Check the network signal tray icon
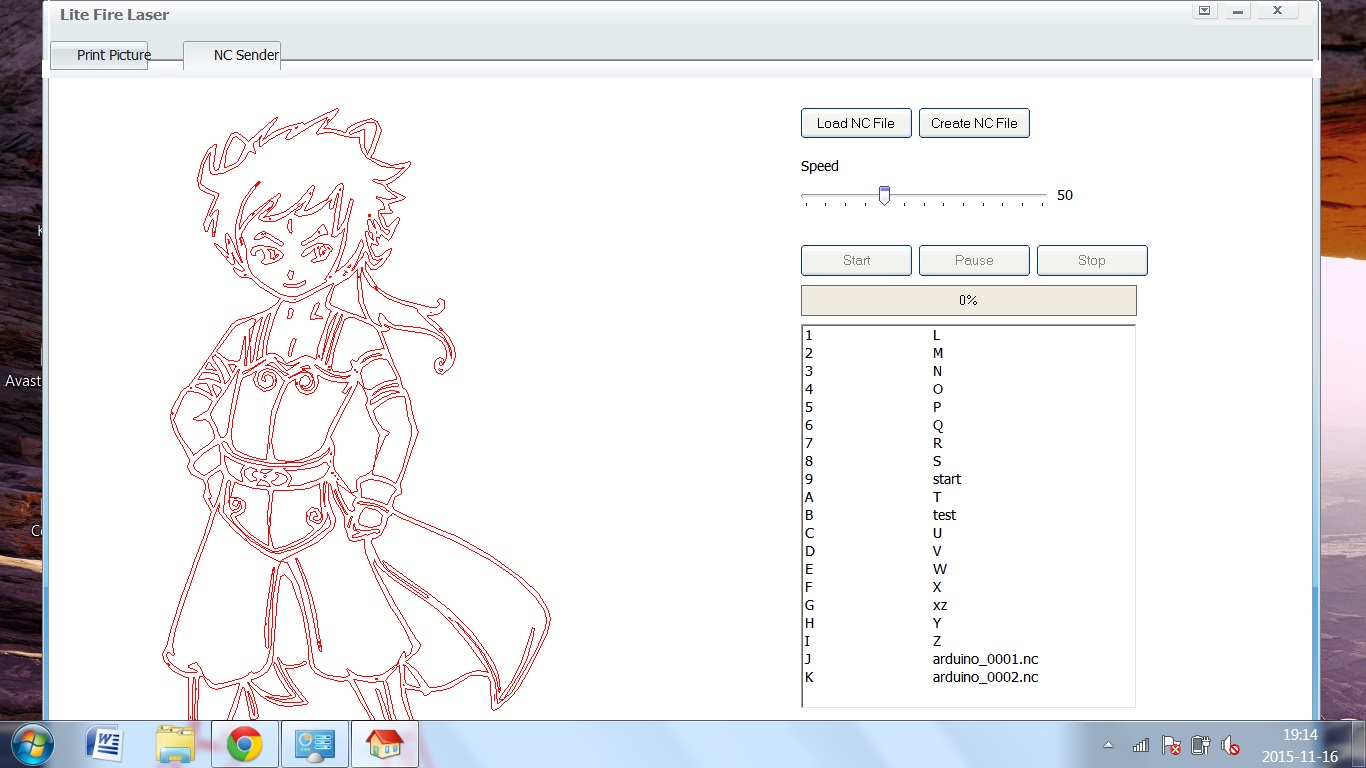1366x768 pixels. point(1140,745)
